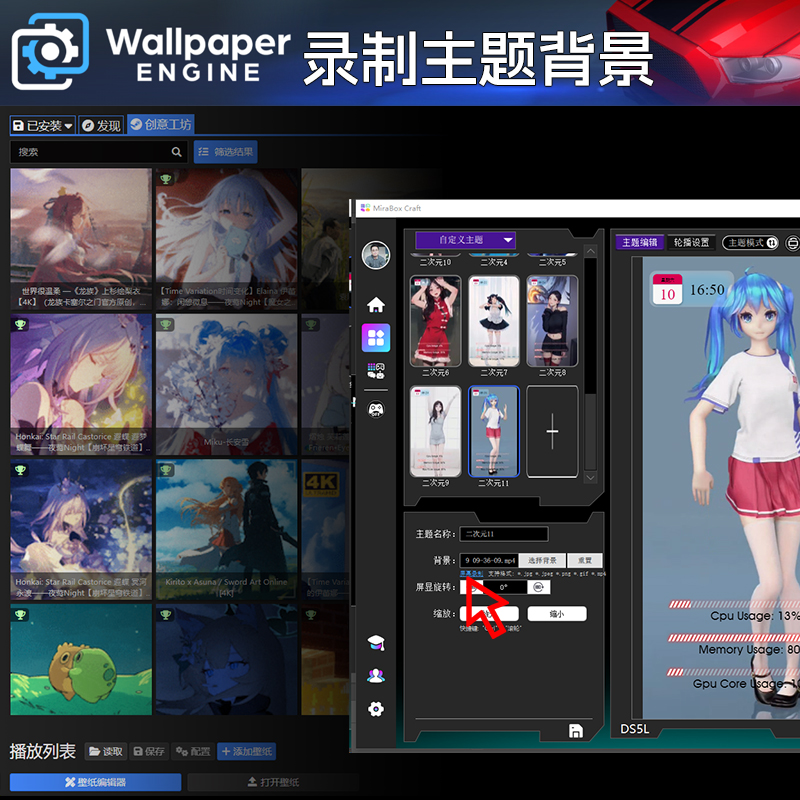Open the 轮播设置 tab
The height and width of the screenshot is (800, 800).
(691, 243)
